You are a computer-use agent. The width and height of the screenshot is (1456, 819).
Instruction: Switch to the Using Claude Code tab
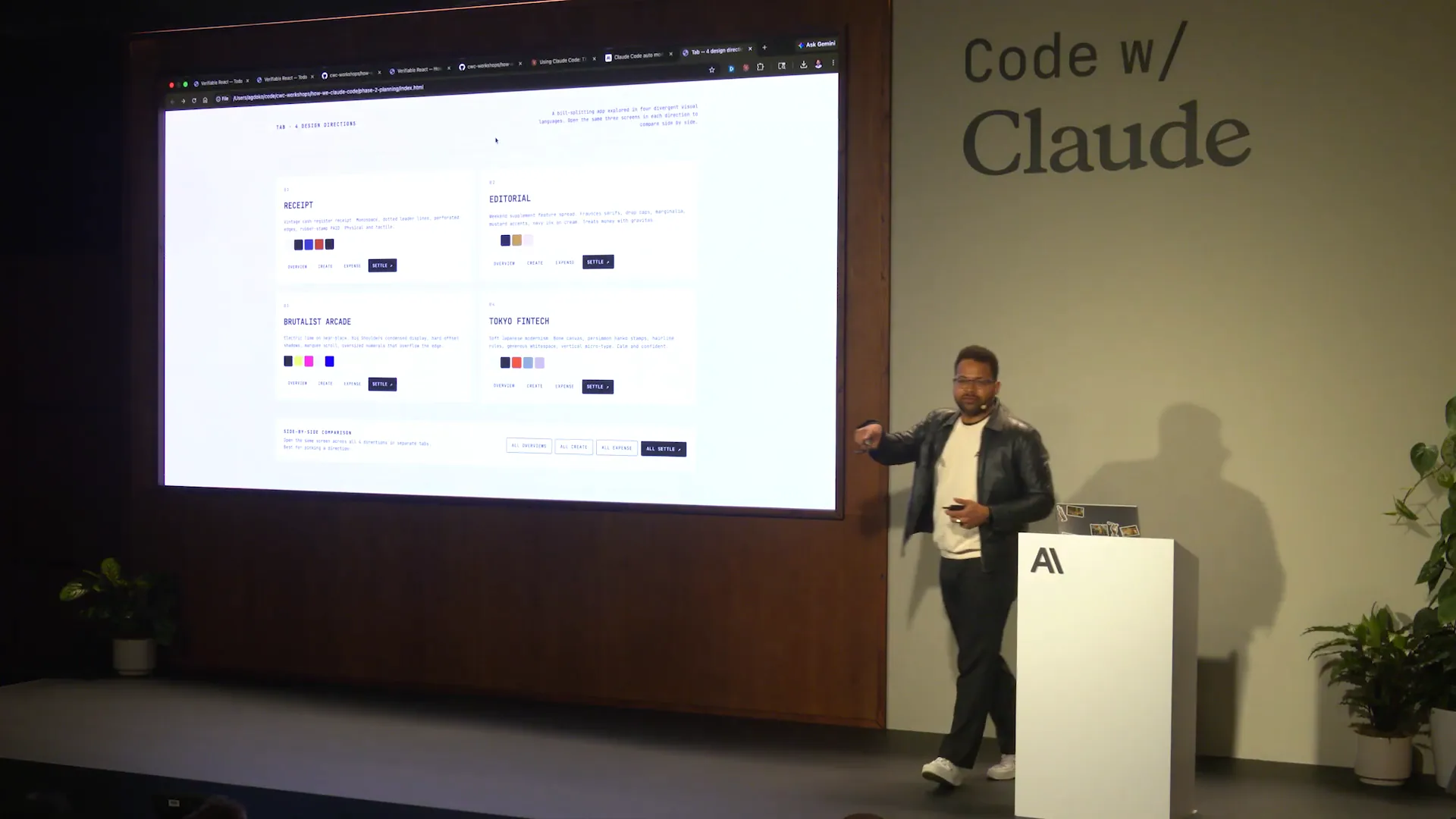coord(559,61)
